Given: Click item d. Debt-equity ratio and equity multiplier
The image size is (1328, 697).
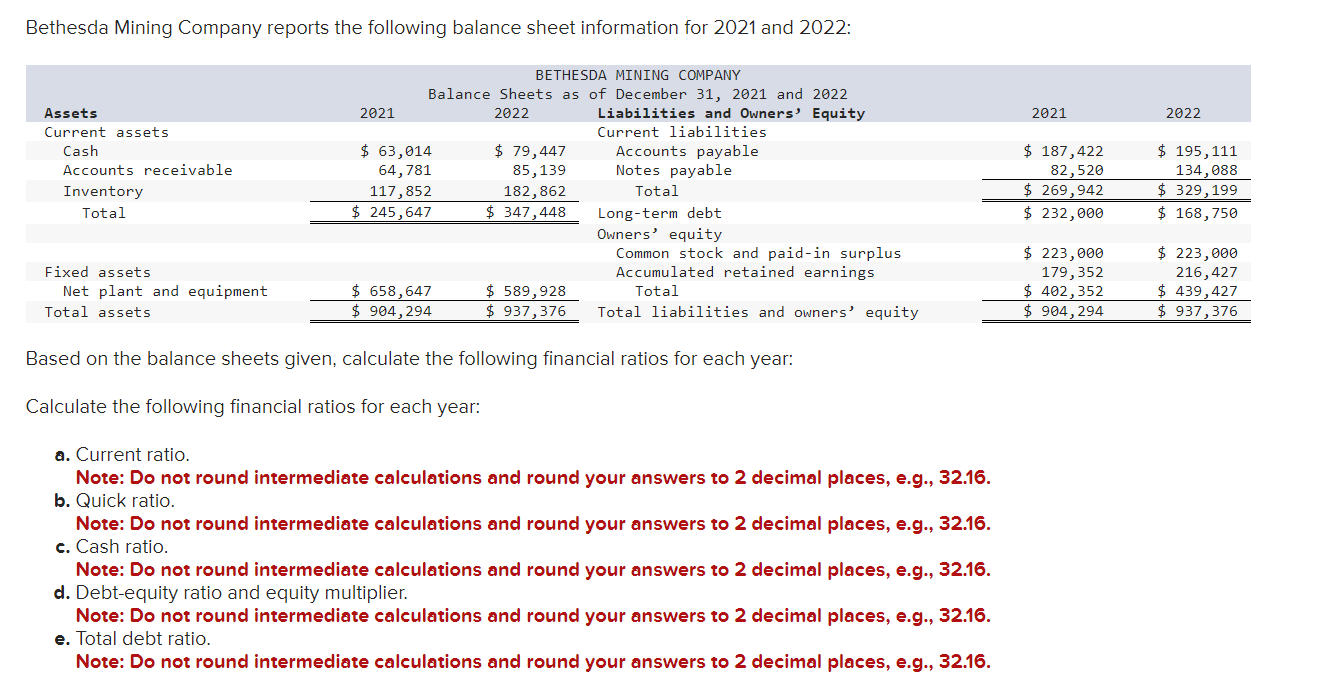Looking at the screenshot, I should coord(231,593).
